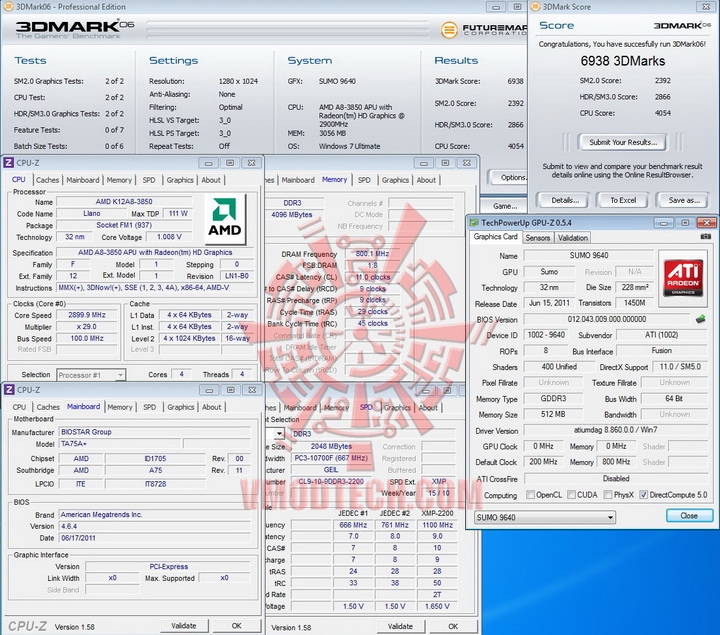Click Validate in the SPD CPU-Z window
This screenshot has height=635, width=720.
point(400,626)
